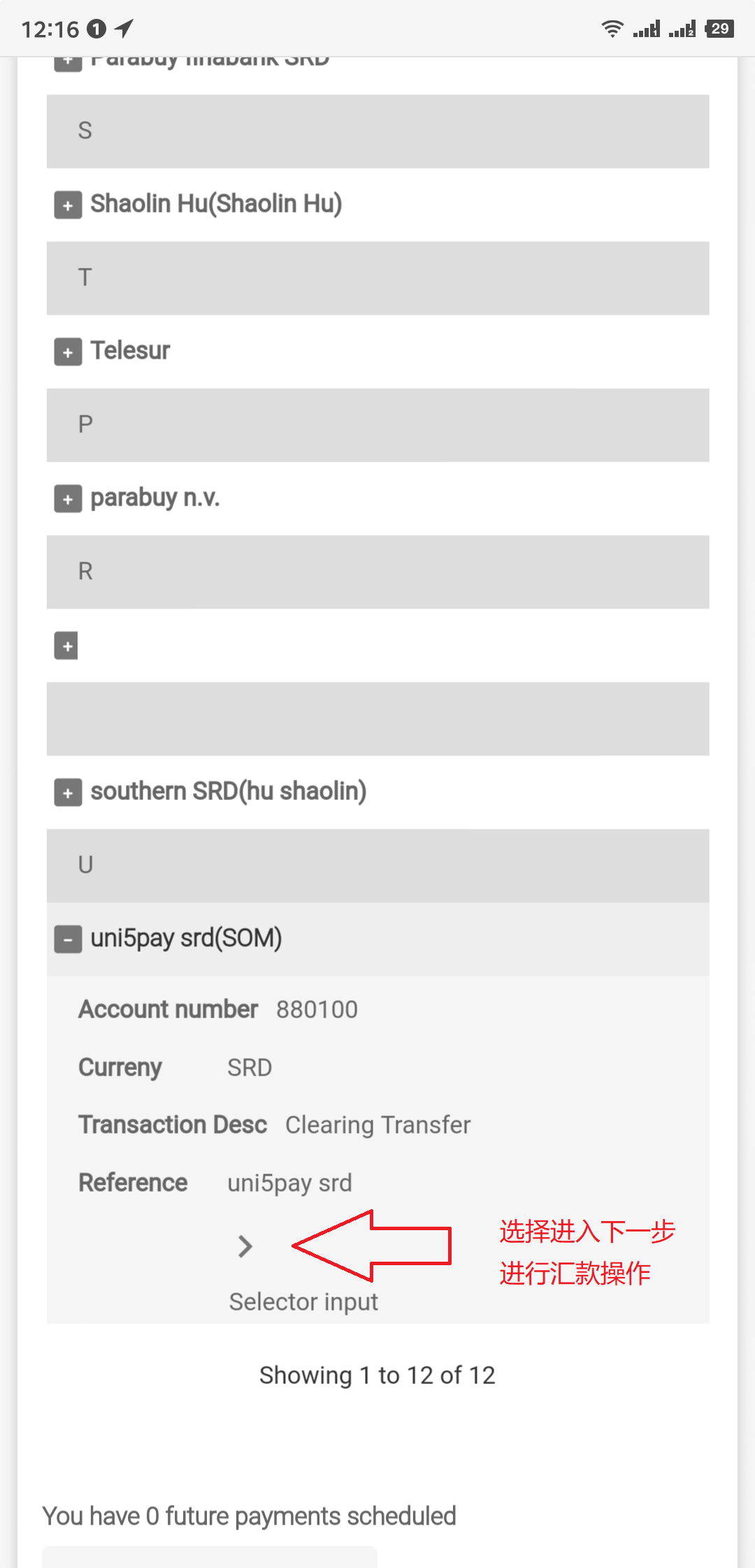The height and width of the screenshot is (1568, 755).
Task: Click the S section header row
Action: 377,131
